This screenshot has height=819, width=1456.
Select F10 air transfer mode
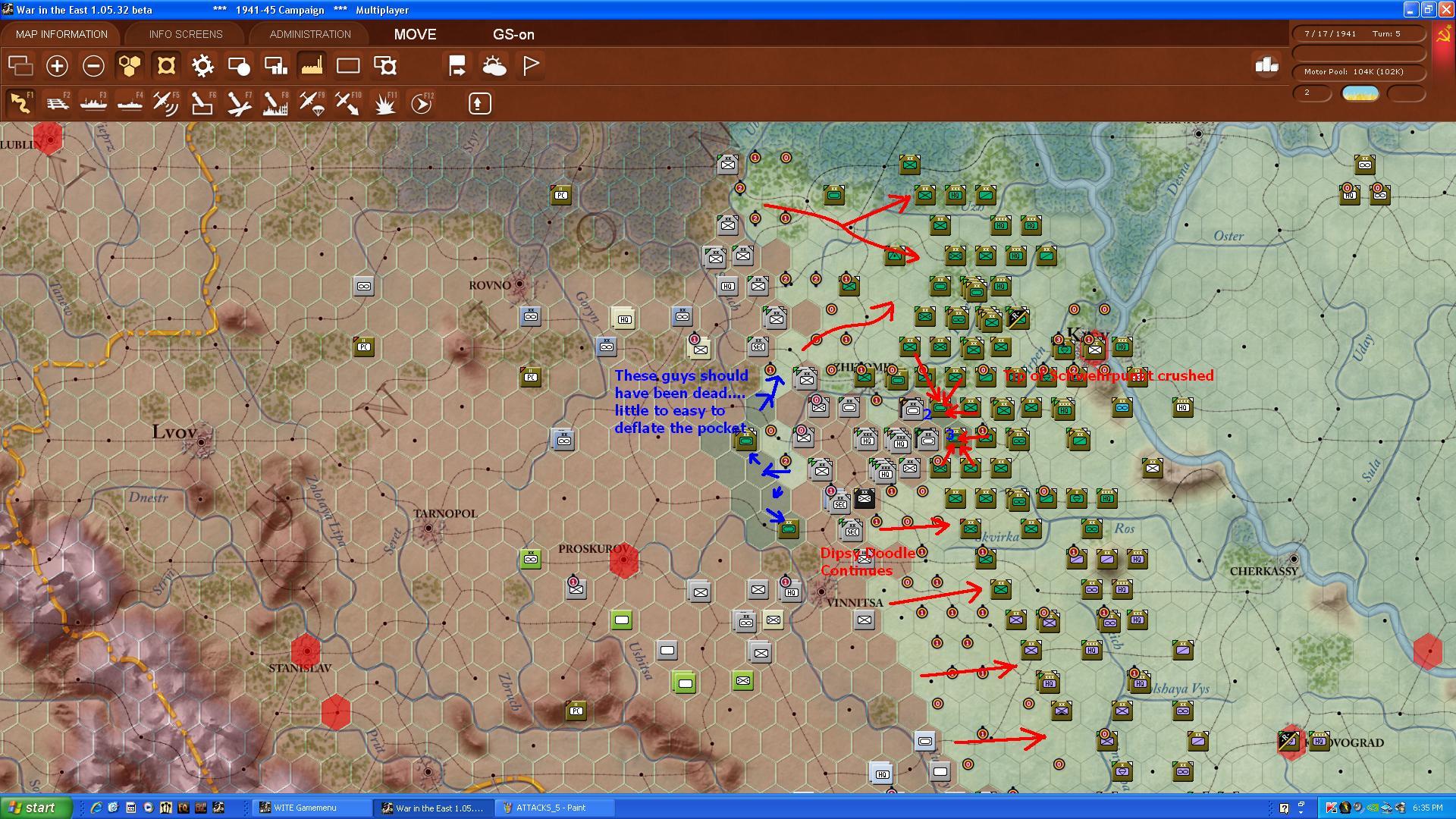pyautogui.click(x=348, y=103)
